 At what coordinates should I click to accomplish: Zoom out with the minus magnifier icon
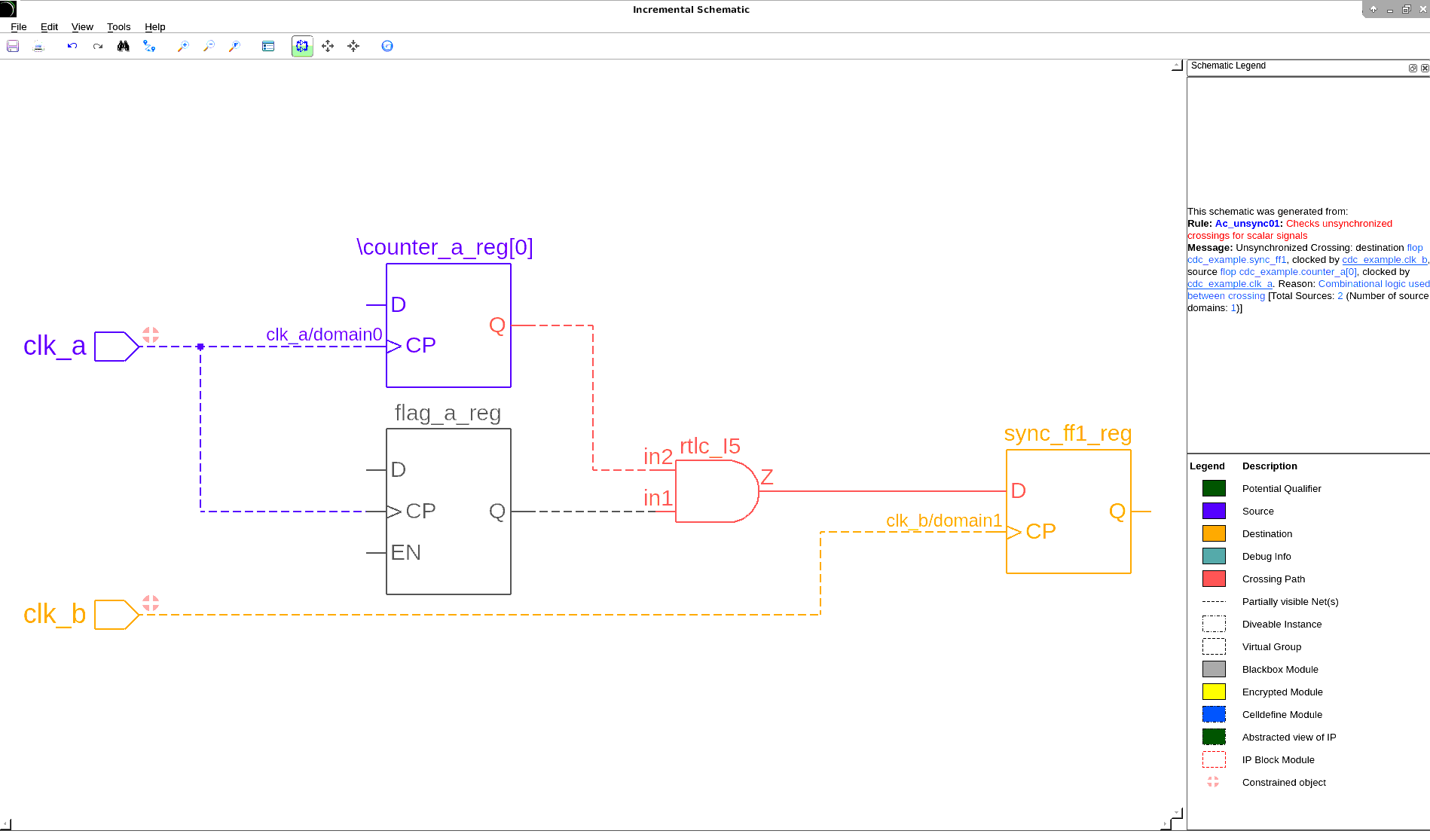tap(209, 46)
